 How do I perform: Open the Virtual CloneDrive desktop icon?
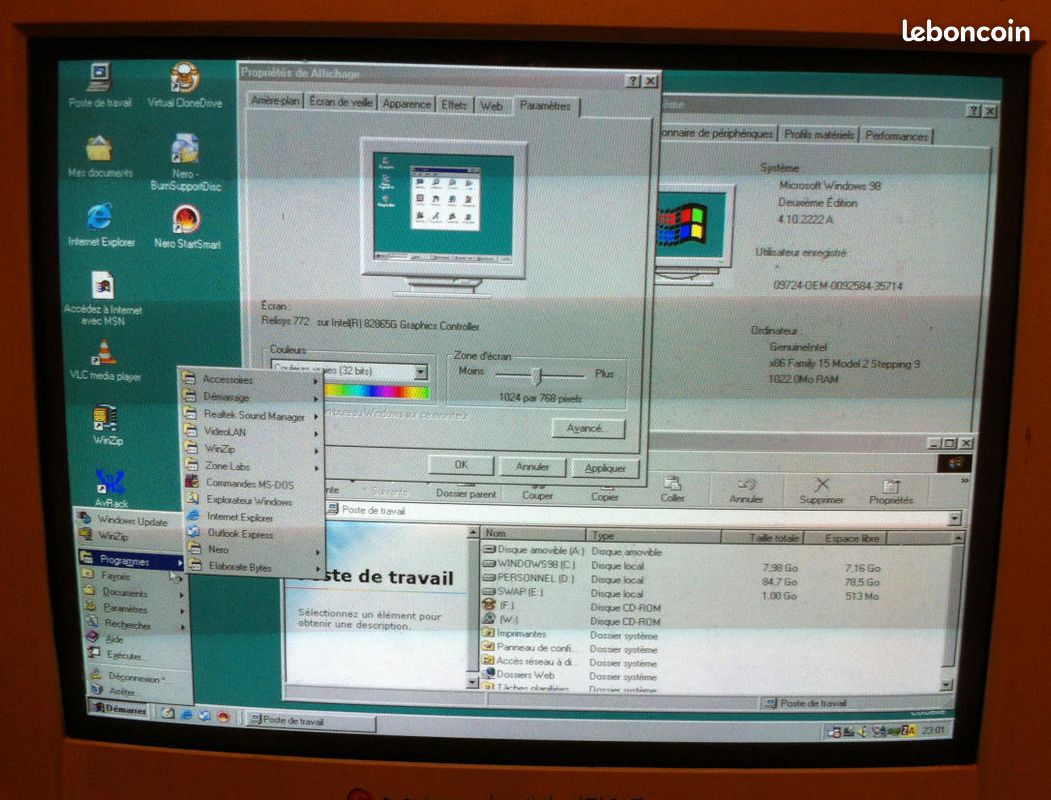[184, 86]
